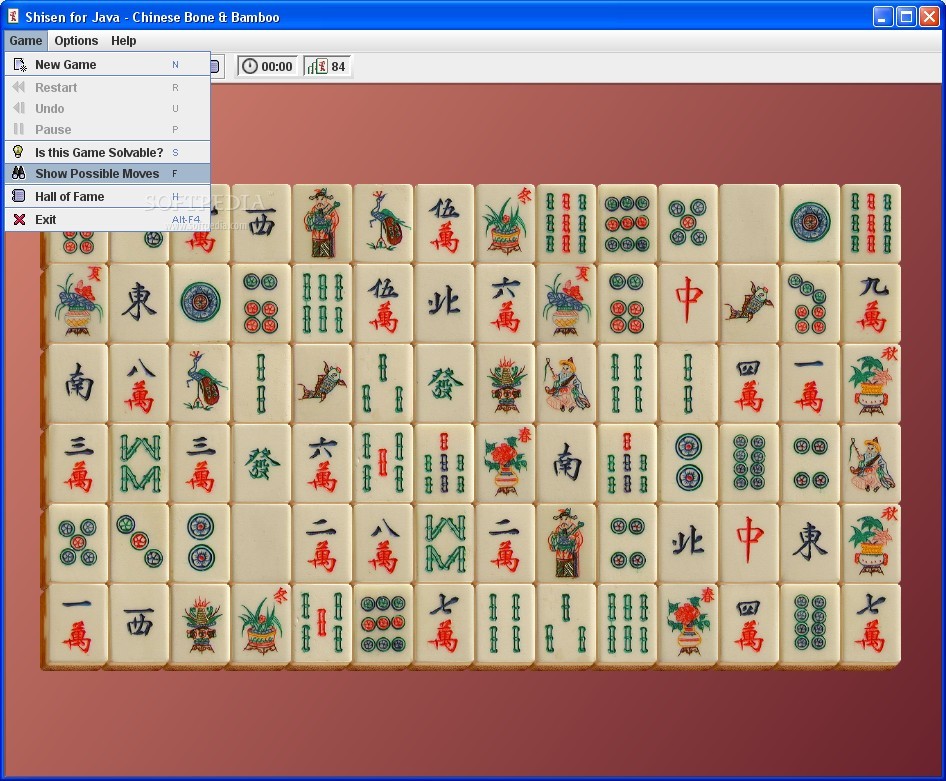Pick the 七萬 tile beside the nine-circle tile
This screenshot has width=946, height=781.
click(x=444, y=624)
